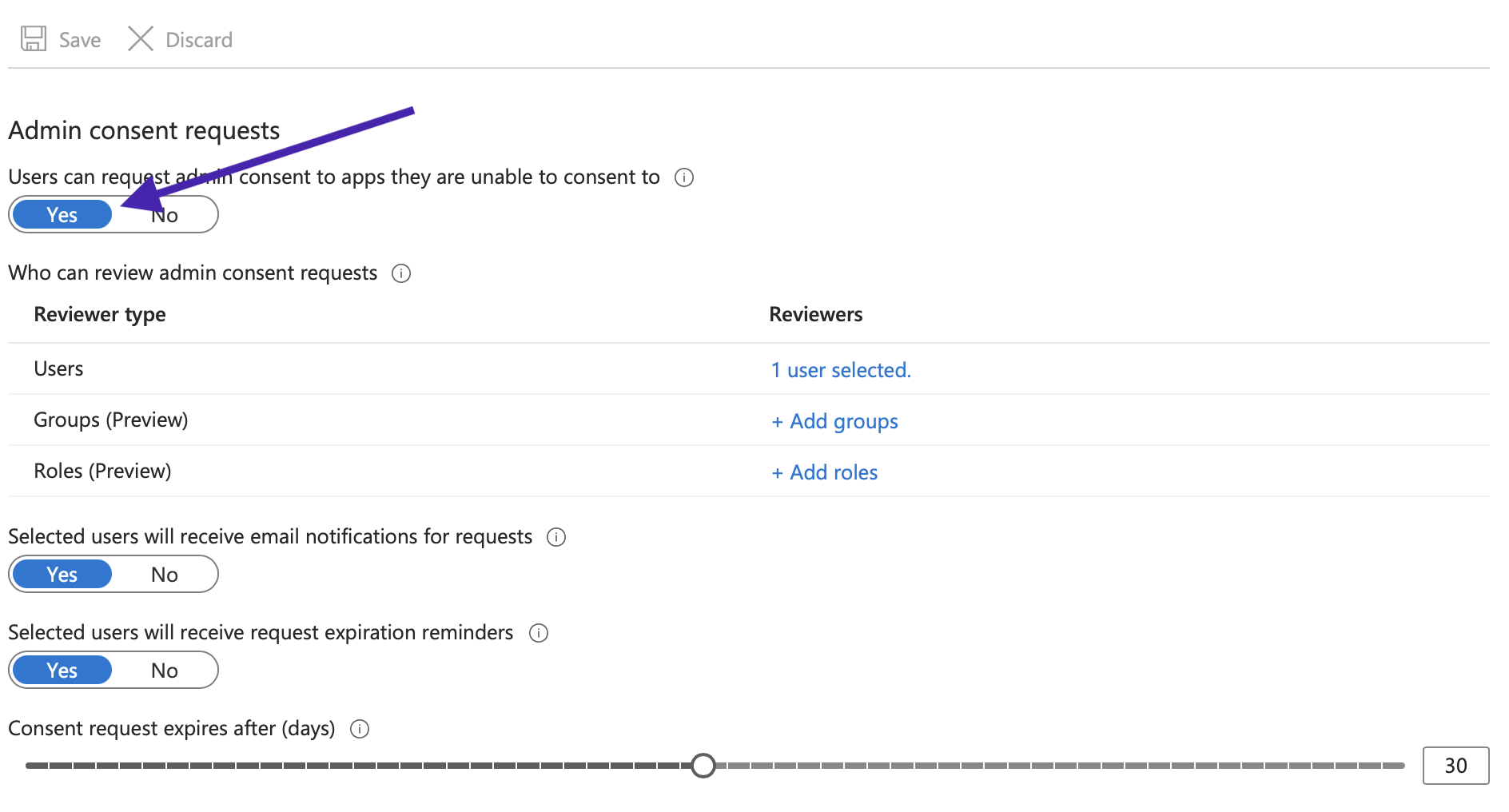Set admin consent requests toggle to No
This screenshot has height=812, width=1509.
pyautogui.click(x=165, y=215)
